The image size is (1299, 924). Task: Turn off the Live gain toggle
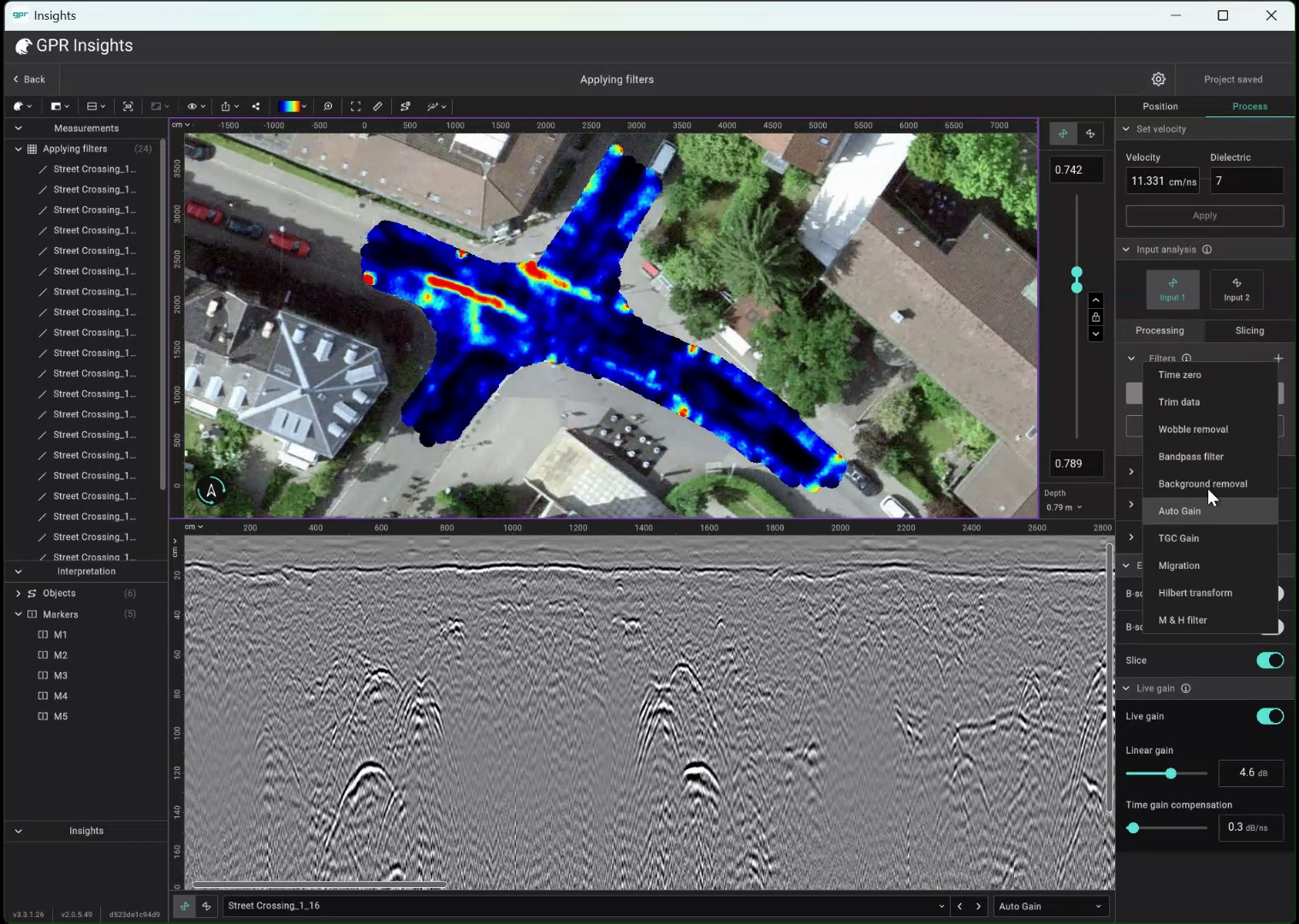coord(1269,716)
